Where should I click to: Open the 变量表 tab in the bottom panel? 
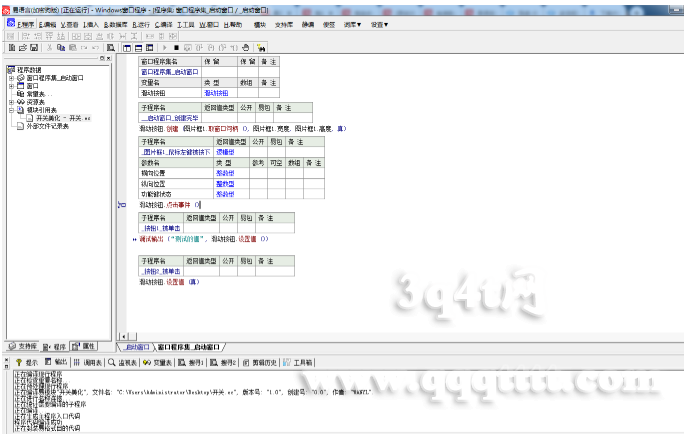(x=157, y=362)
